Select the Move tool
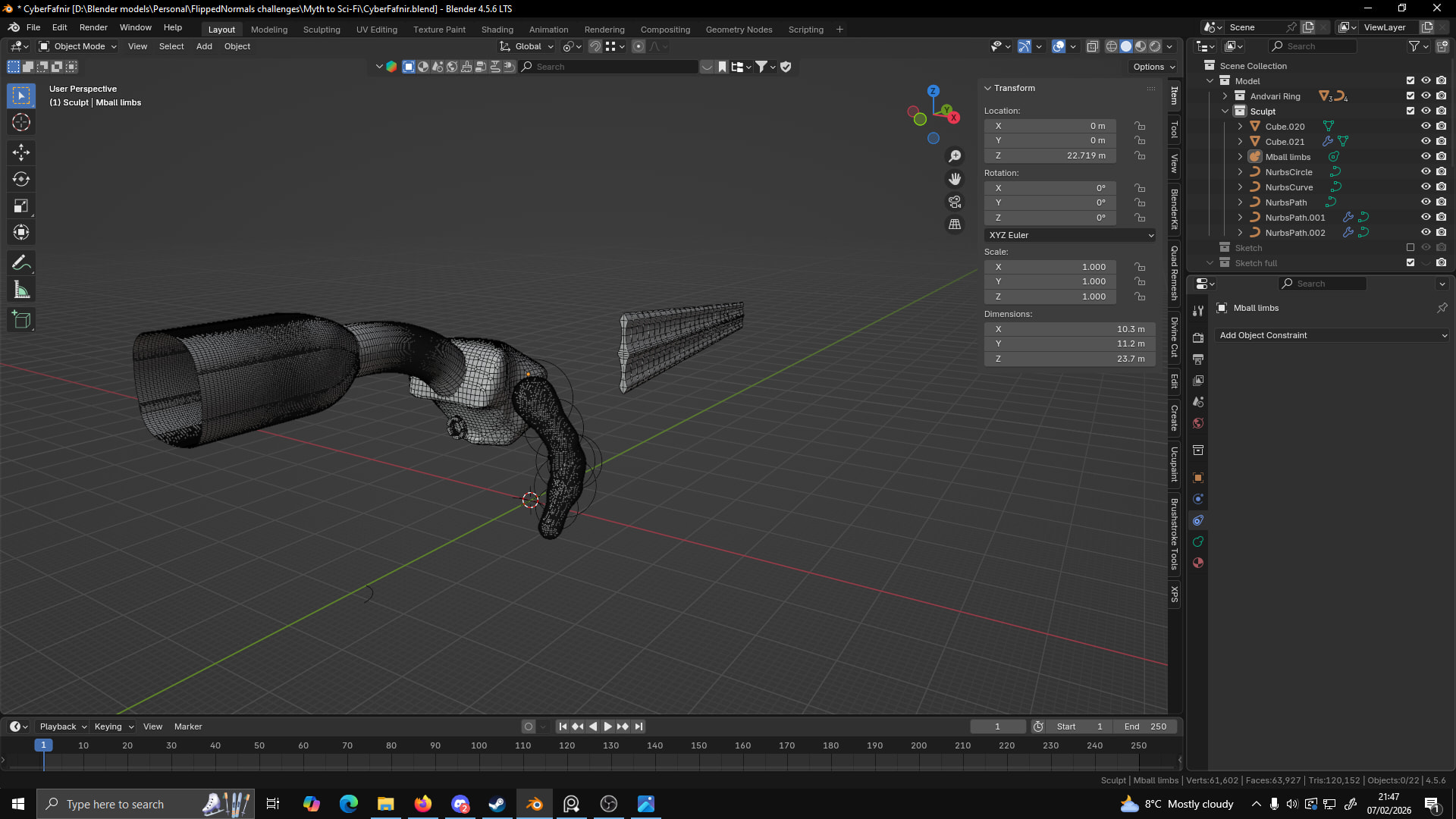The height and width of the screenshot is (819, 1456). pyautogui.click(x=21, y=152)
